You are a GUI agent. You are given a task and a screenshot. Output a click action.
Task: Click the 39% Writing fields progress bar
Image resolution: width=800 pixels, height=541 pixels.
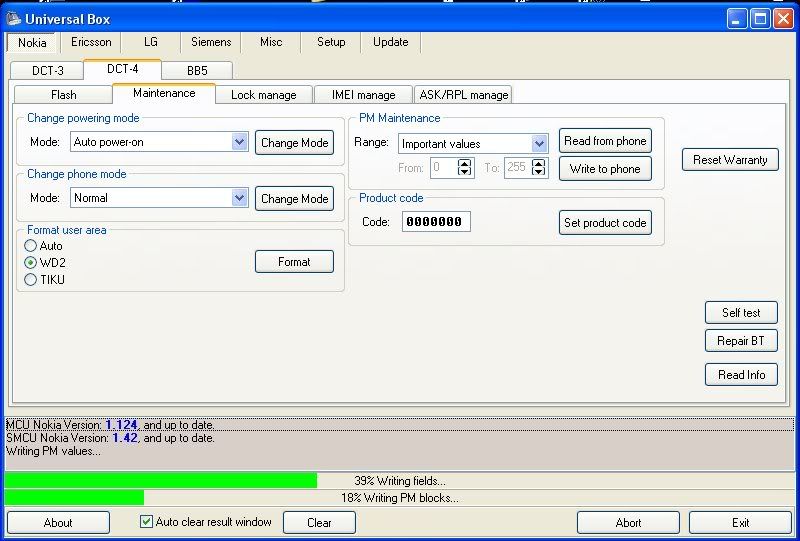[399, 481]
